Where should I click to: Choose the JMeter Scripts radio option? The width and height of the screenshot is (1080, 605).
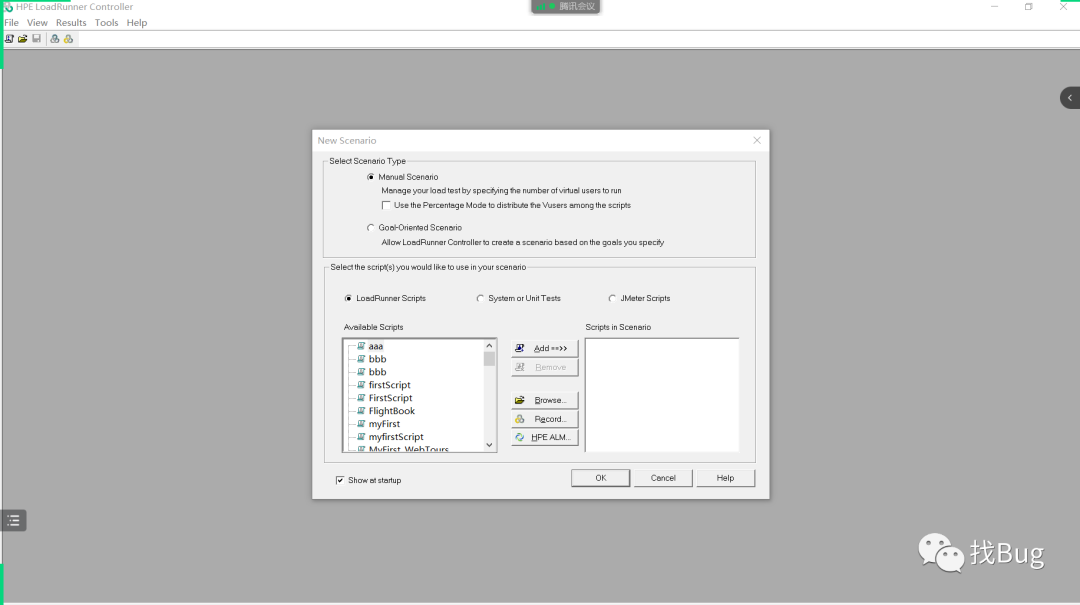click(x=612, y=298)
